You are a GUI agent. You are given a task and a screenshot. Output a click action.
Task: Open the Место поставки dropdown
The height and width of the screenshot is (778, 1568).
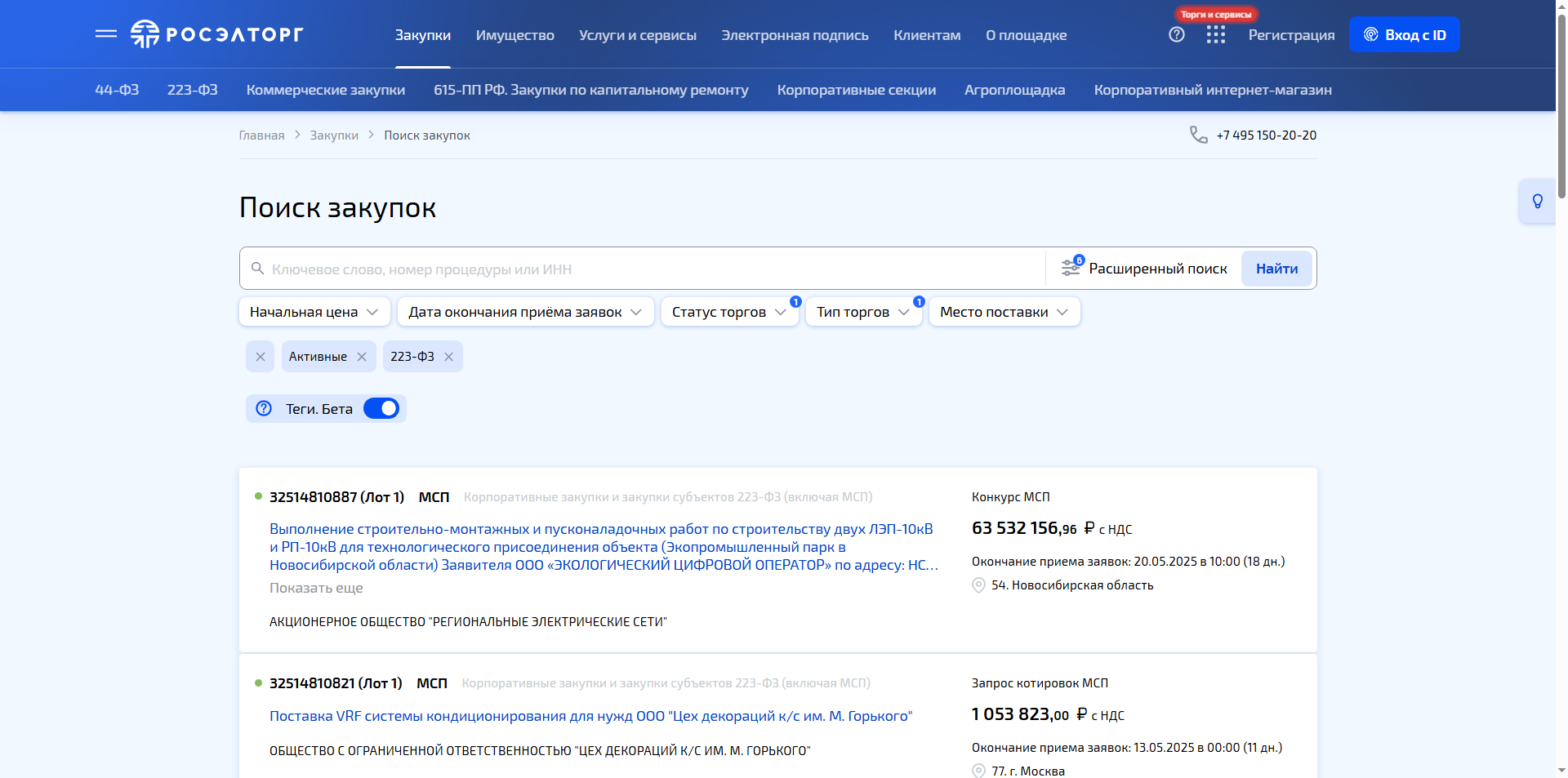1004,312
